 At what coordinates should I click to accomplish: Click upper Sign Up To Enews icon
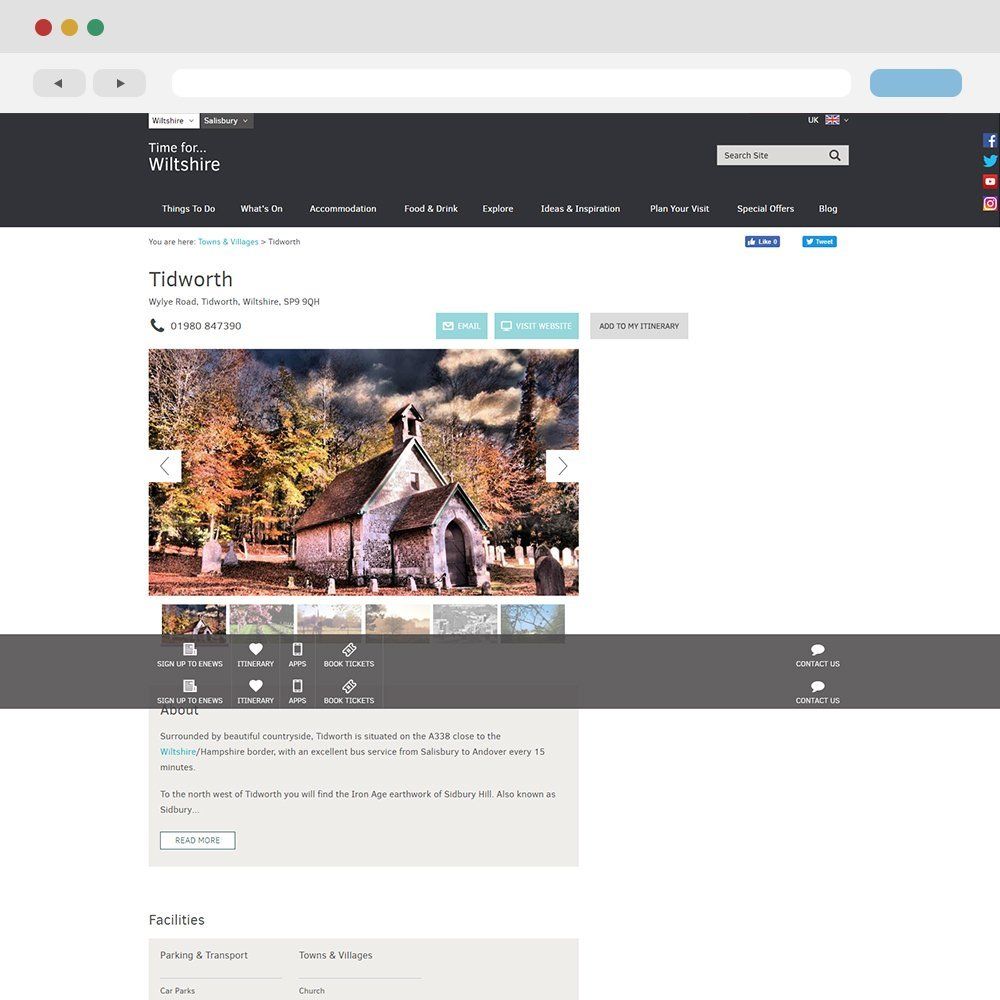[x=189, y=649]
